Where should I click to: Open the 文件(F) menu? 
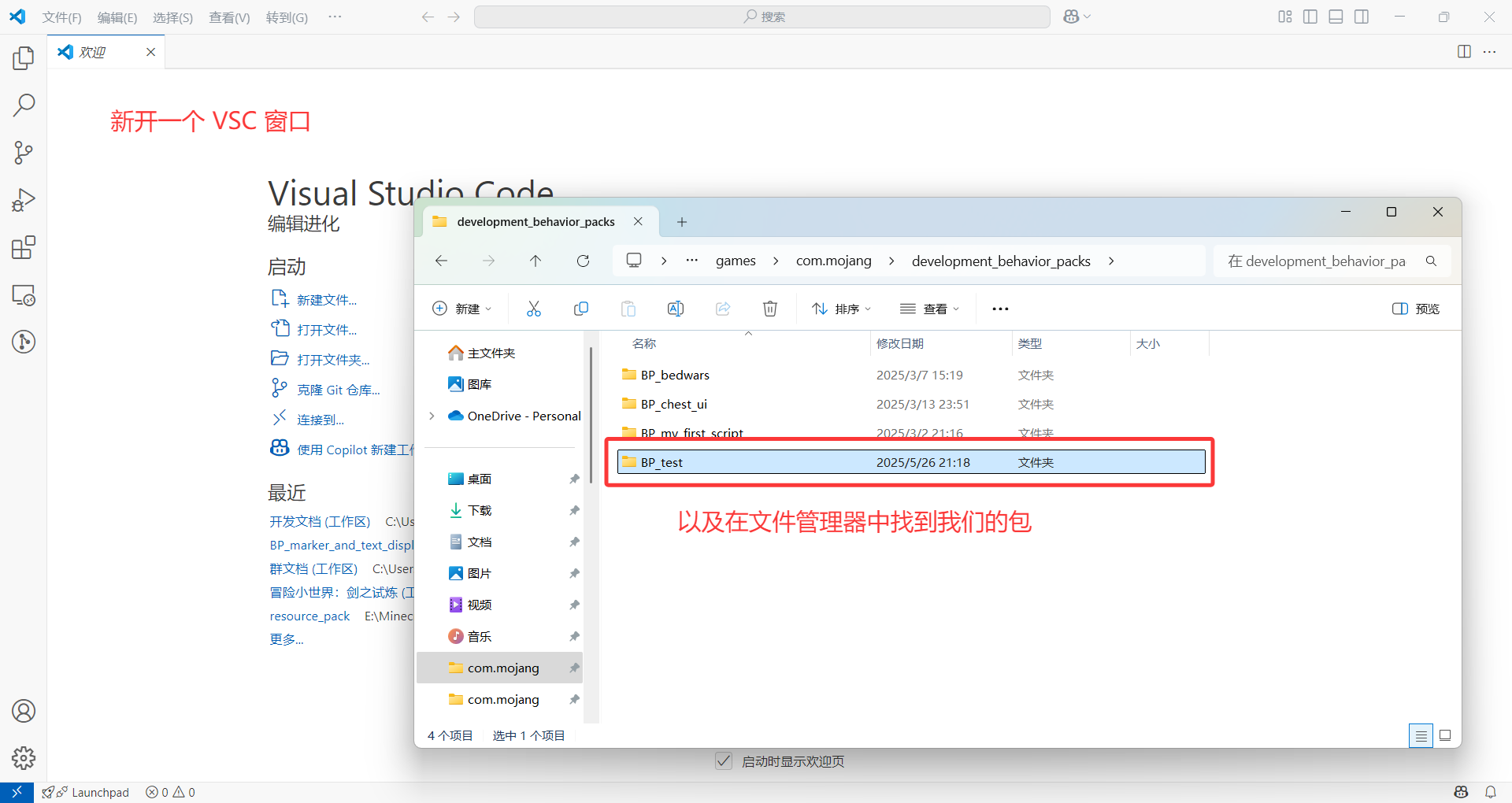pos(61,17)
